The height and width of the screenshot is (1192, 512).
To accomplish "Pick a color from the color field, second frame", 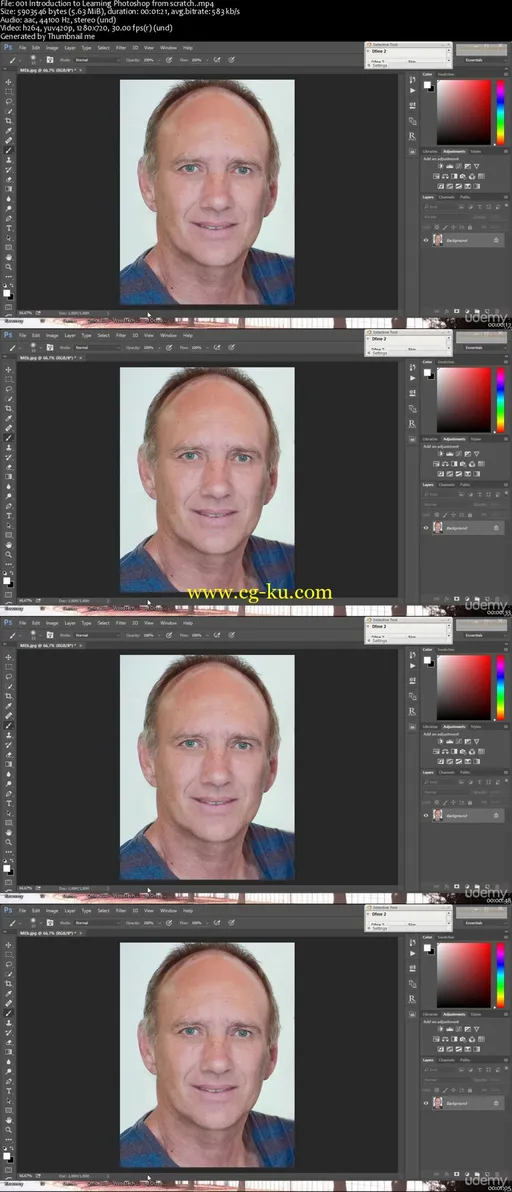I will click(464, 399).
